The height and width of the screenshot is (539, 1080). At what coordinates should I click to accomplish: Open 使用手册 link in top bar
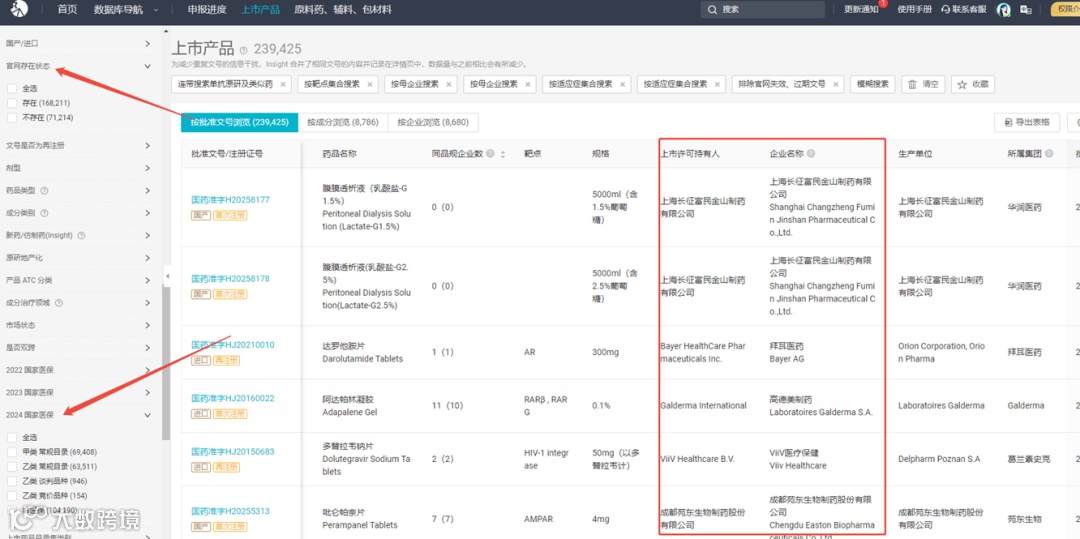[915, 10]
